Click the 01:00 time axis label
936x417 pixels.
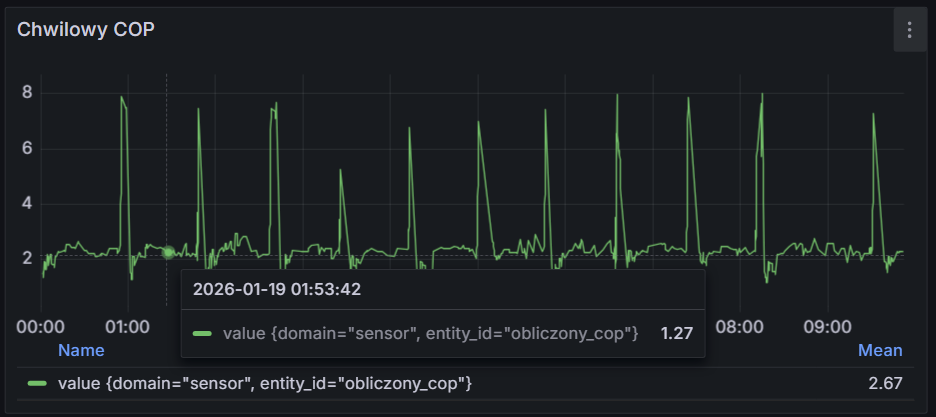point(127,327)
